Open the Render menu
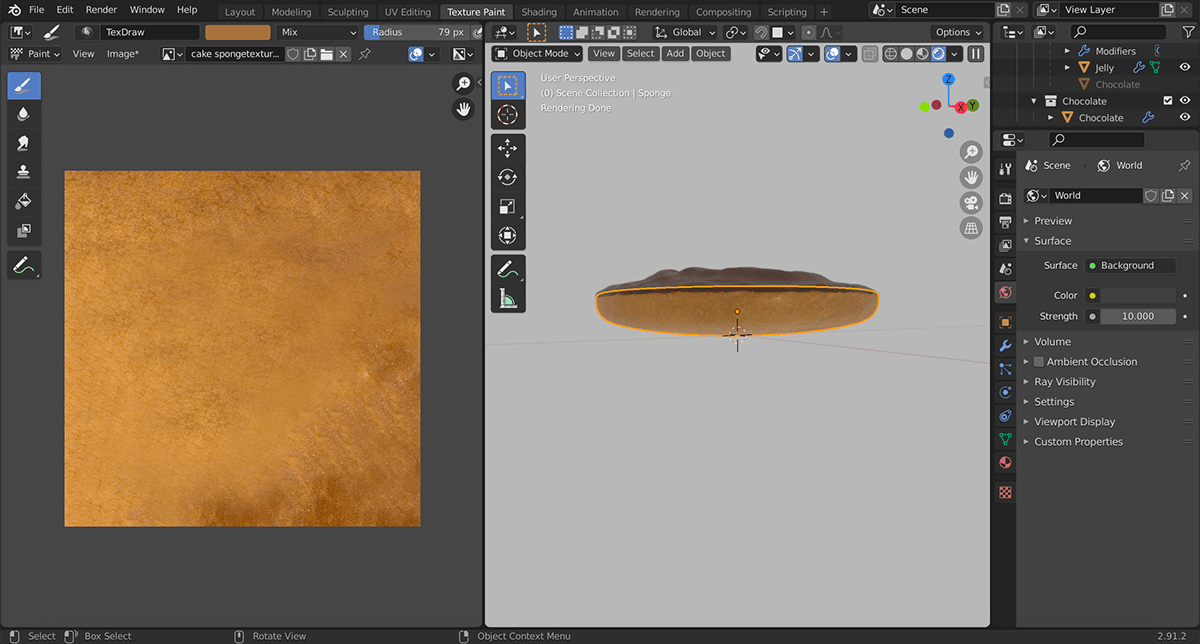Viewport: 1200px width, 644px height. [x=101, y=10]
